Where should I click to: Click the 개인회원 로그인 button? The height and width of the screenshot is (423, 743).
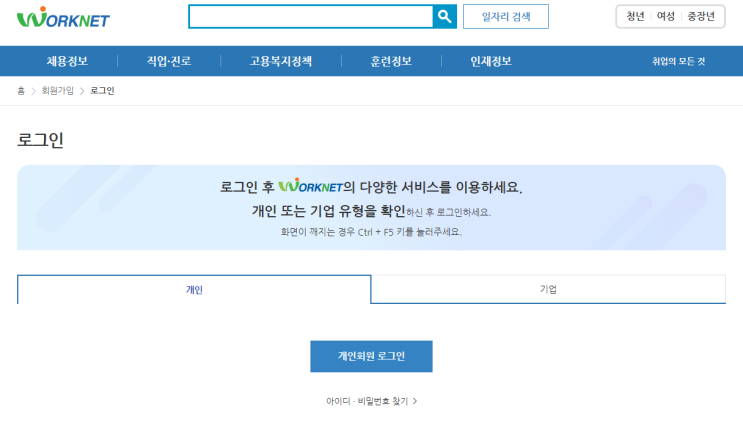tap(371, 356)
